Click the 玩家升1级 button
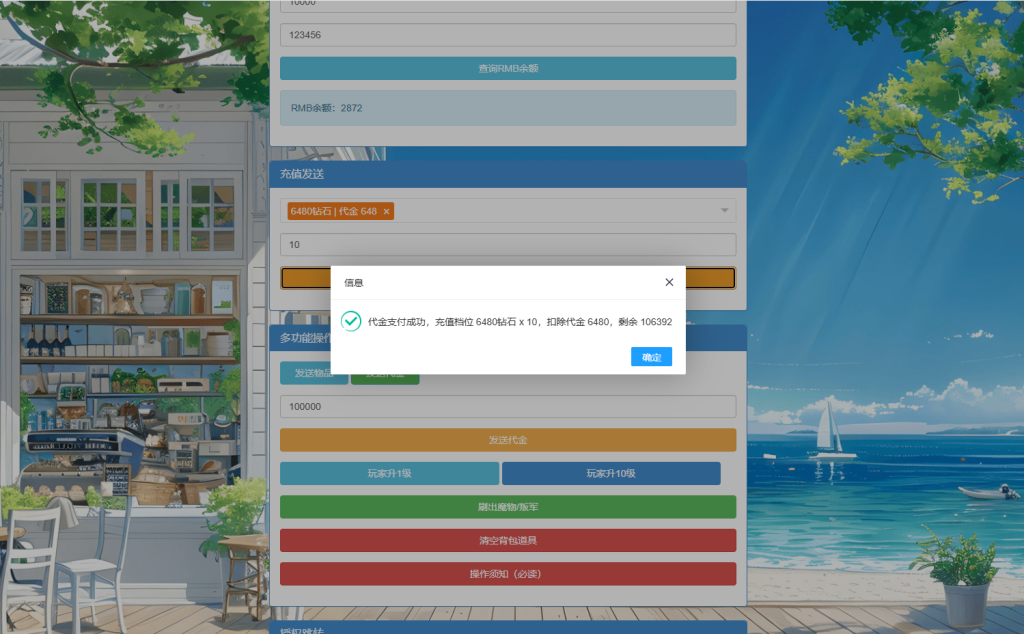Screen dimensions: 1024x634 389,473
